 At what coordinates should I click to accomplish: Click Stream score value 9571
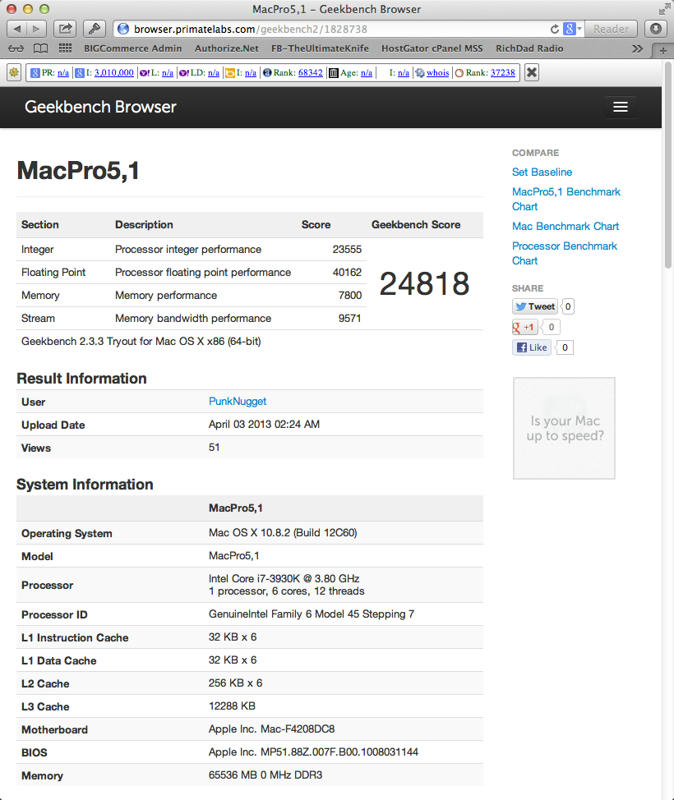tap(350, 318)
